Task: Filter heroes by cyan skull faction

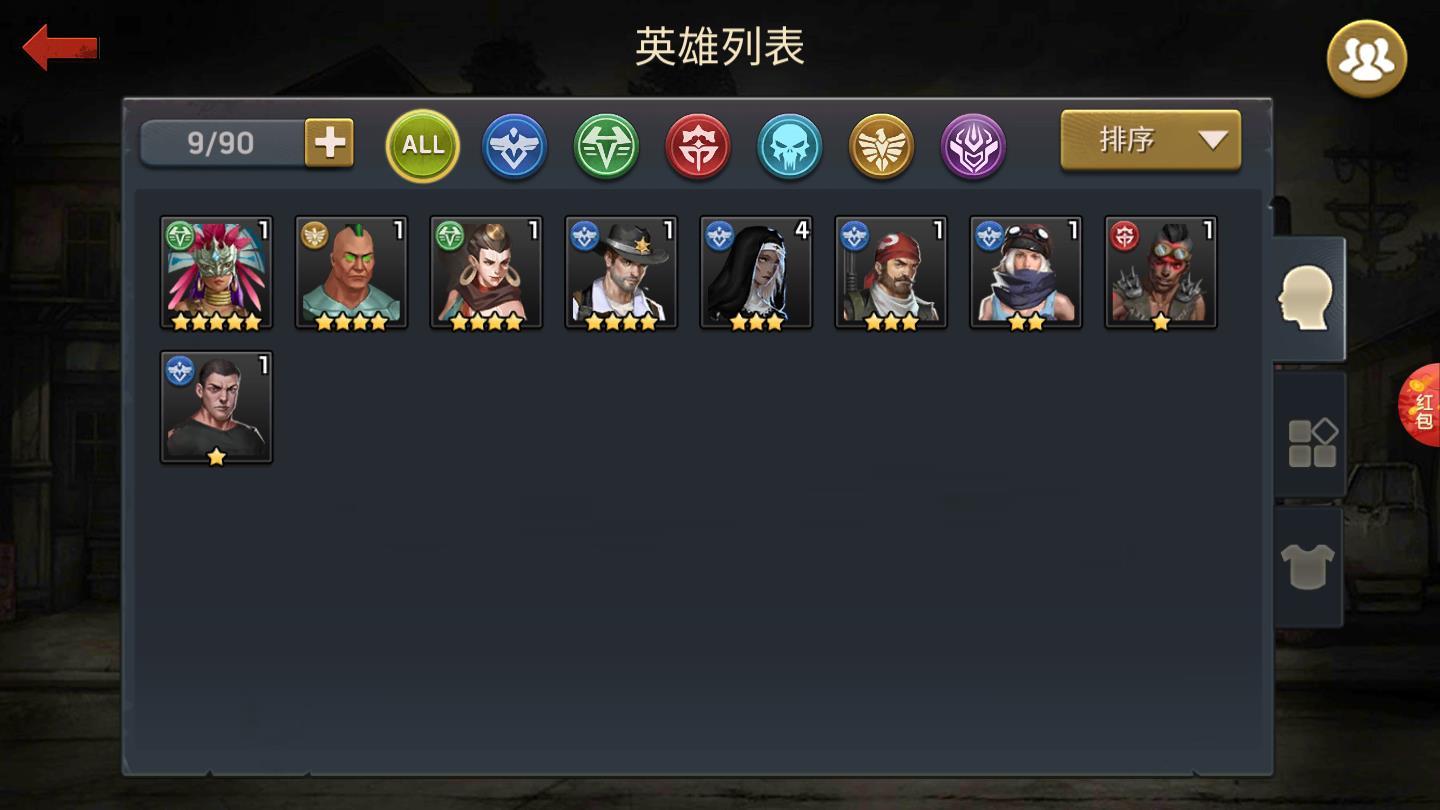Action: [x=790, y=146]
